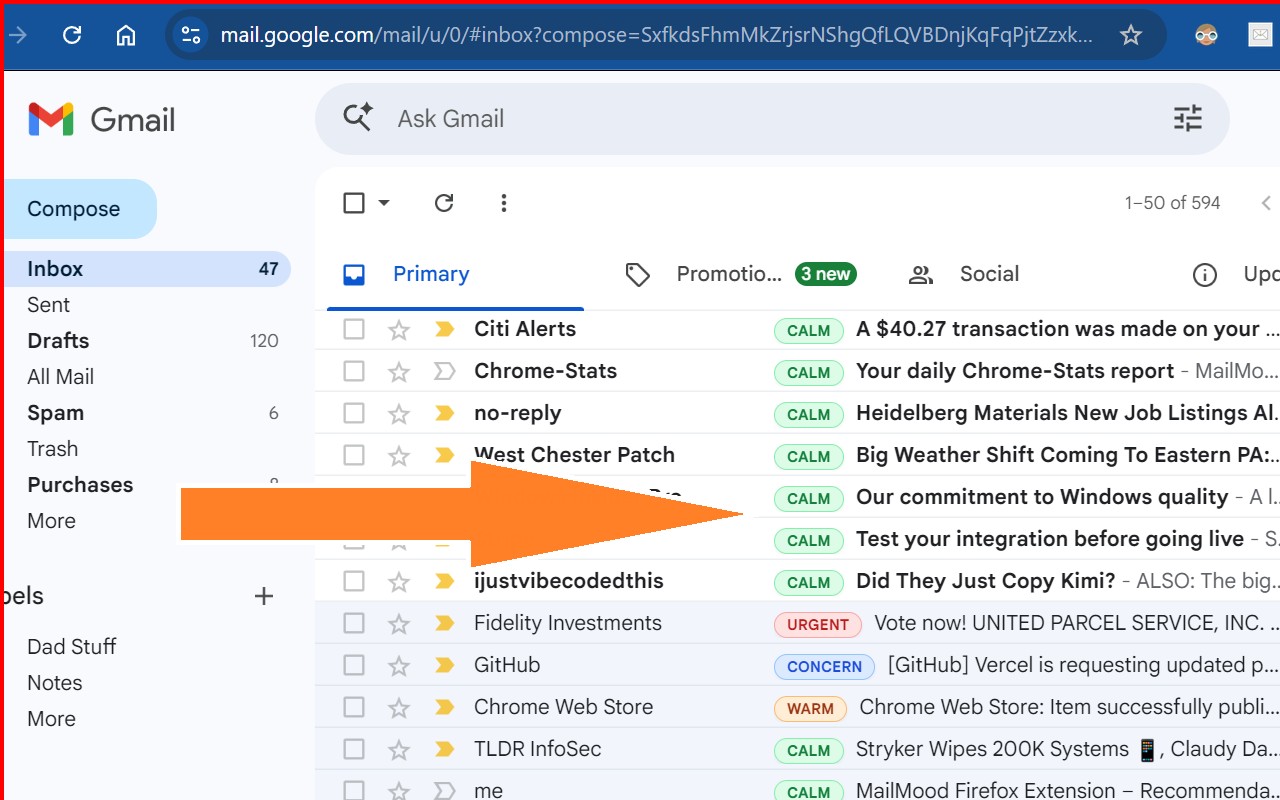This screenshot has width=1280, height=800.
Task: Select the no-reply email checkbox
Action: [354, 413]
